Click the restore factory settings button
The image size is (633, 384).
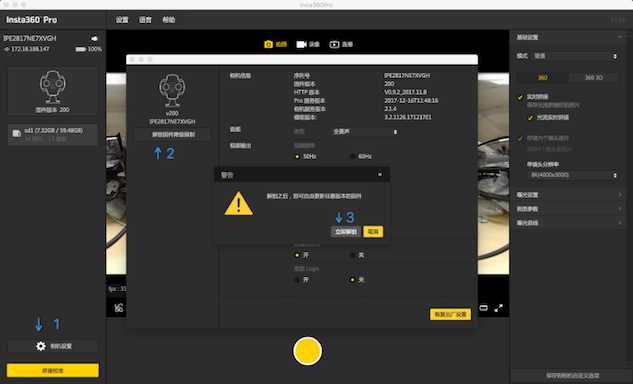pyautogui.click(x=450, y=314)
